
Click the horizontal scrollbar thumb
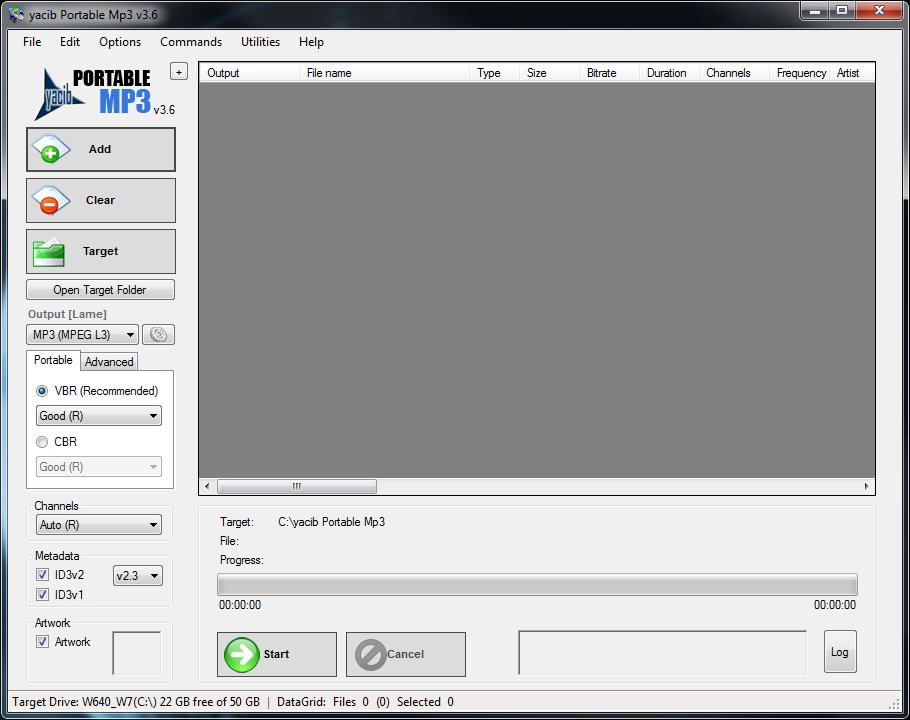(297, 487)
